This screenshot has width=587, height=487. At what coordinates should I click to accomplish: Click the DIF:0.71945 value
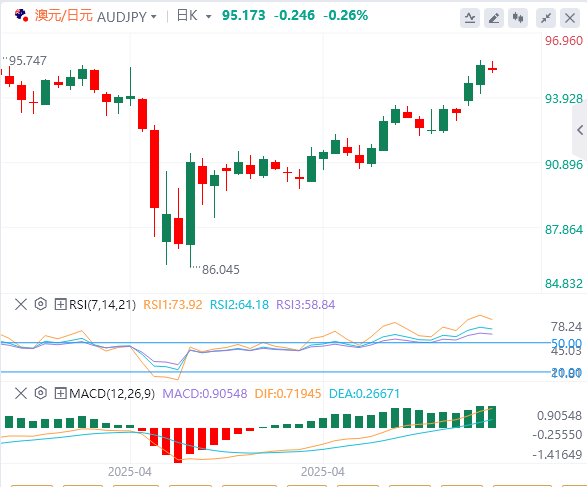click(x=288, y=394)
